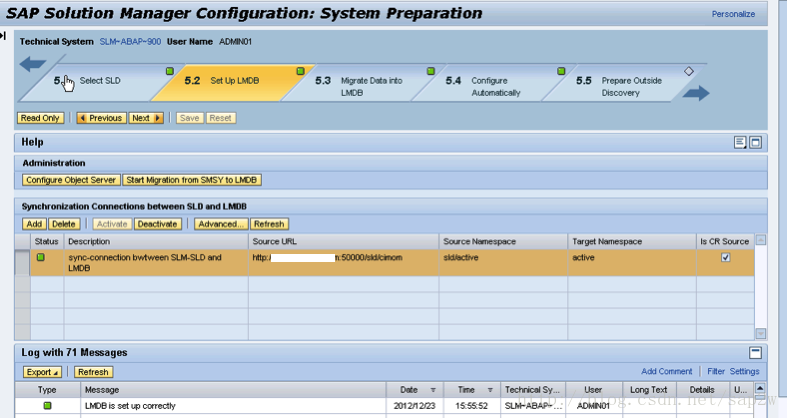Click the Previous button
Viewport: 788px width, 419px height.
pos(102,118)
